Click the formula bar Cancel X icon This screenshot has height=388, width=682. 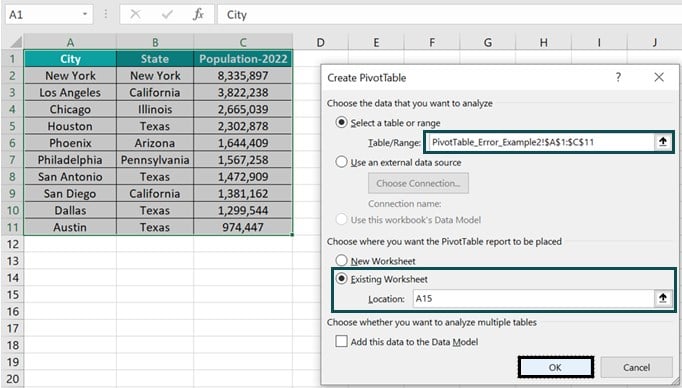click(x=135, y=14)
